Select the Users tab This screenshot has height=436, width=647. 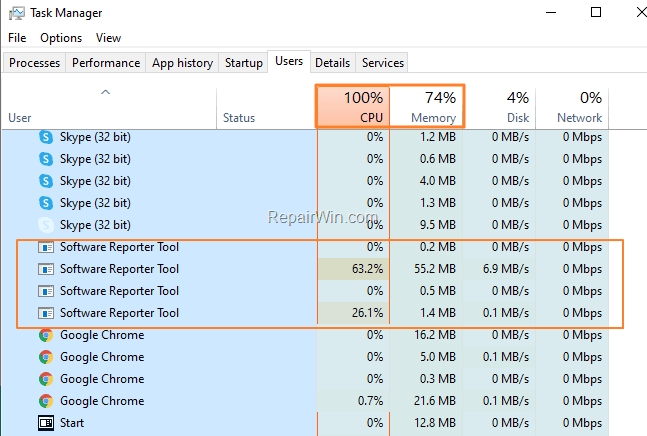tap(289, 61)
